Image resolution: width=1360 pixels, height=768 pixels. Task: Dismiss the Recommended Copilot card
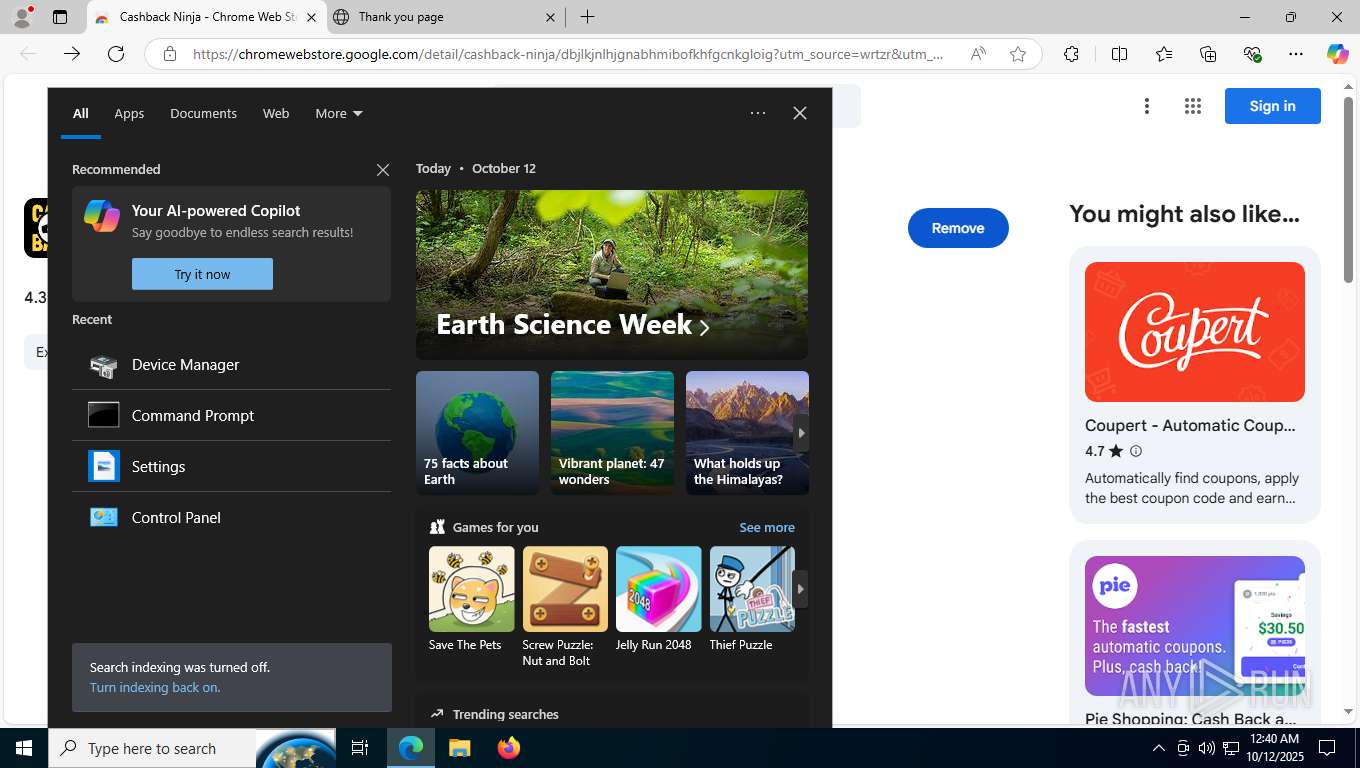coord(383,170)
